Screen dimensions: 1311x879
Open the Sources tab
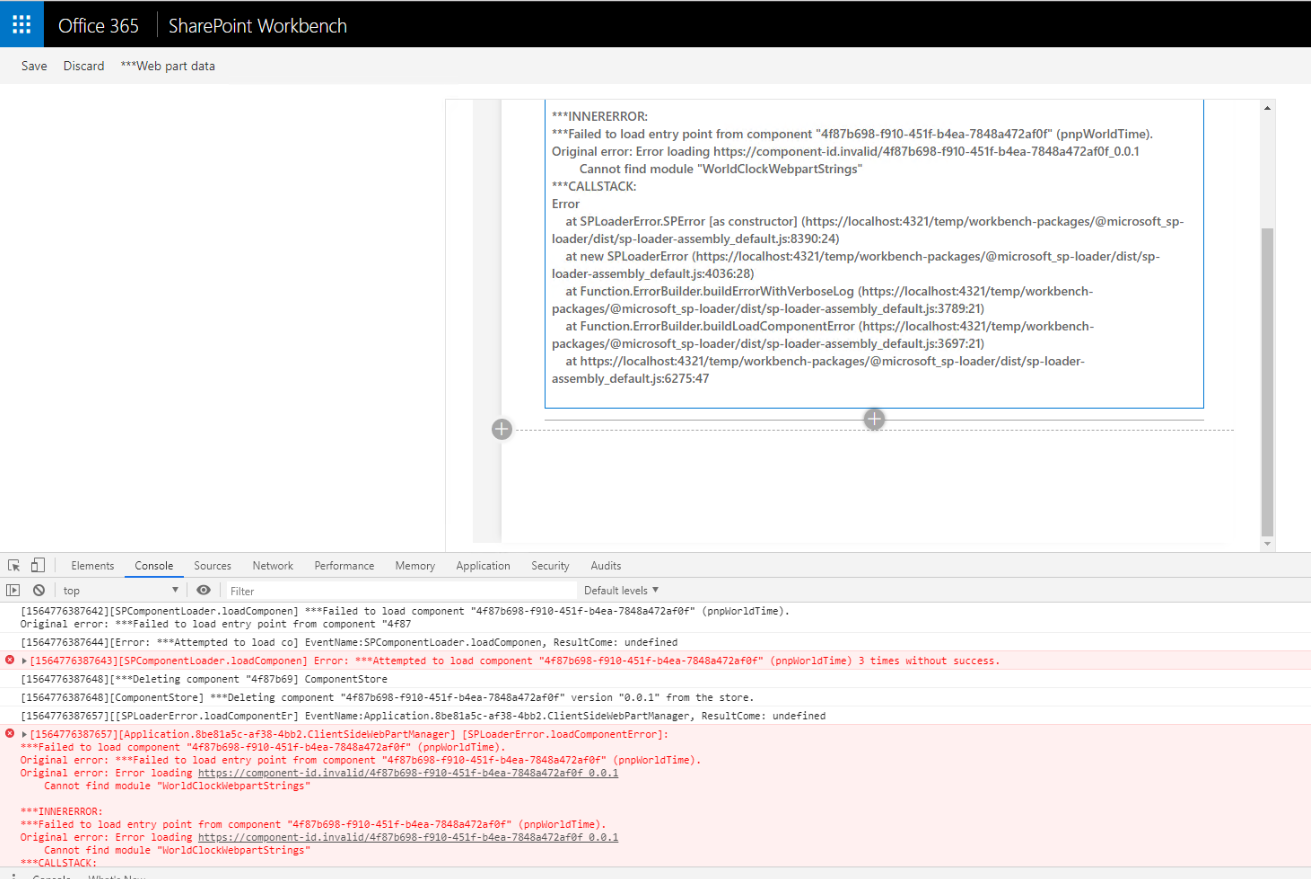(x=212, y=566)
